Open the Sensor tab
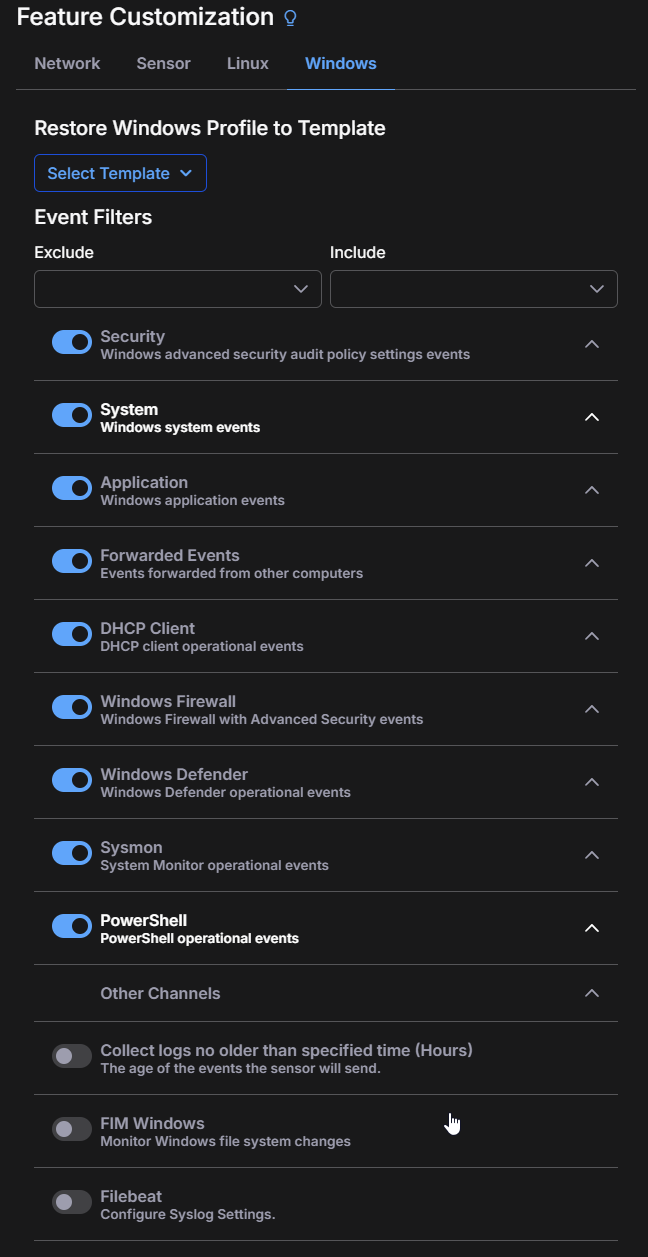648x1257 pixels. [163, 63]
